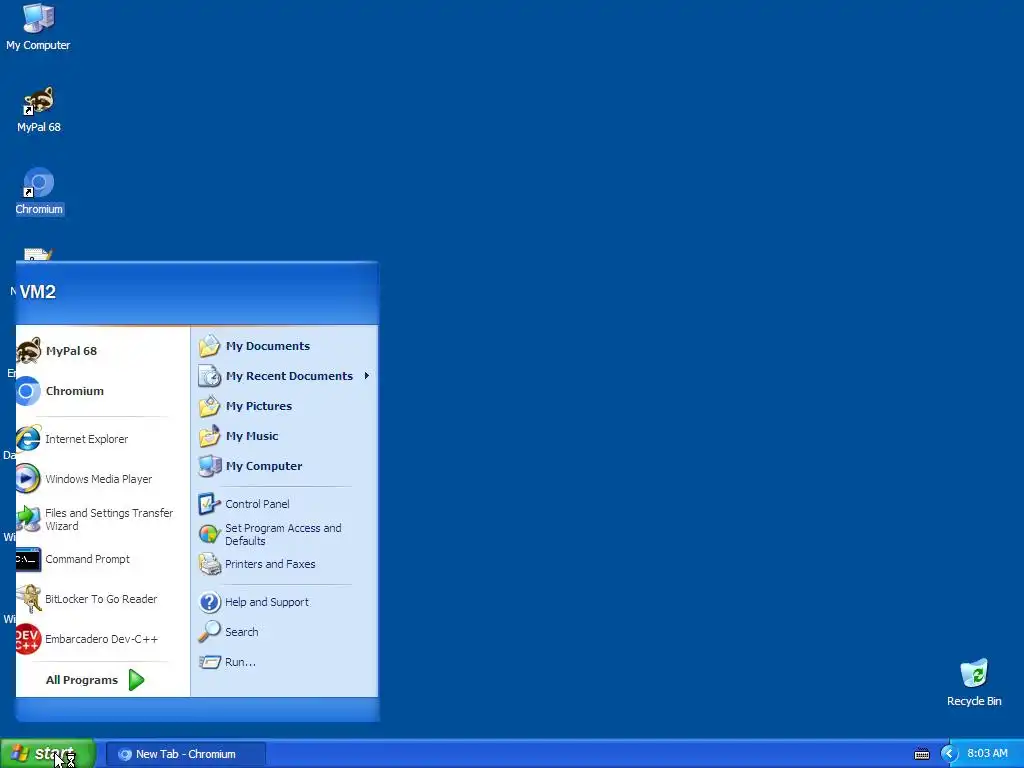Open the Run... dialog
The width and height of the screenshot is (1024, 768).
285,662
